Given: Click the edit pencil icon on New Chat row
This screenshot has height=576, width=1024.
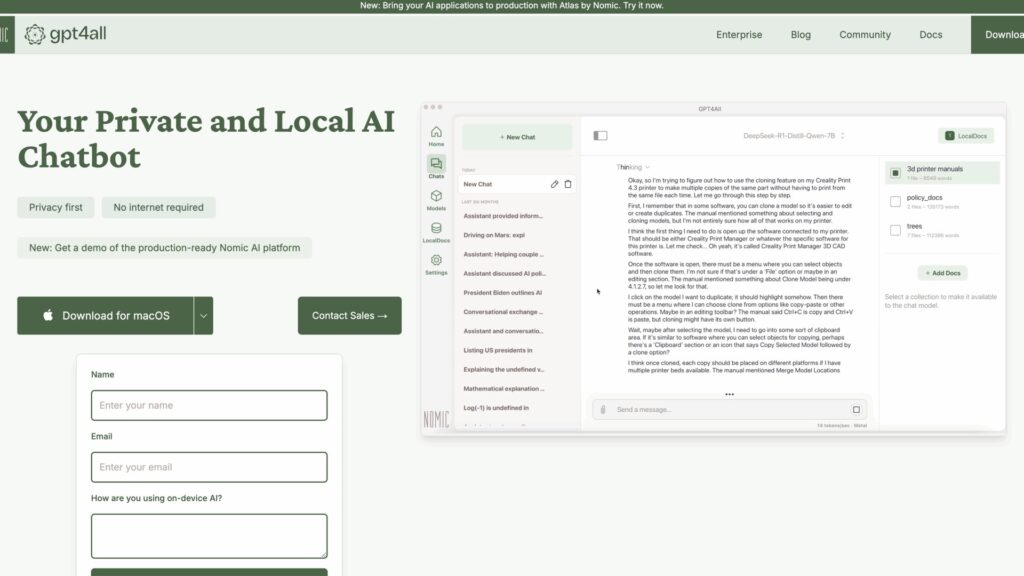Looking at the screenshot, I should click(x=554, y=184).
